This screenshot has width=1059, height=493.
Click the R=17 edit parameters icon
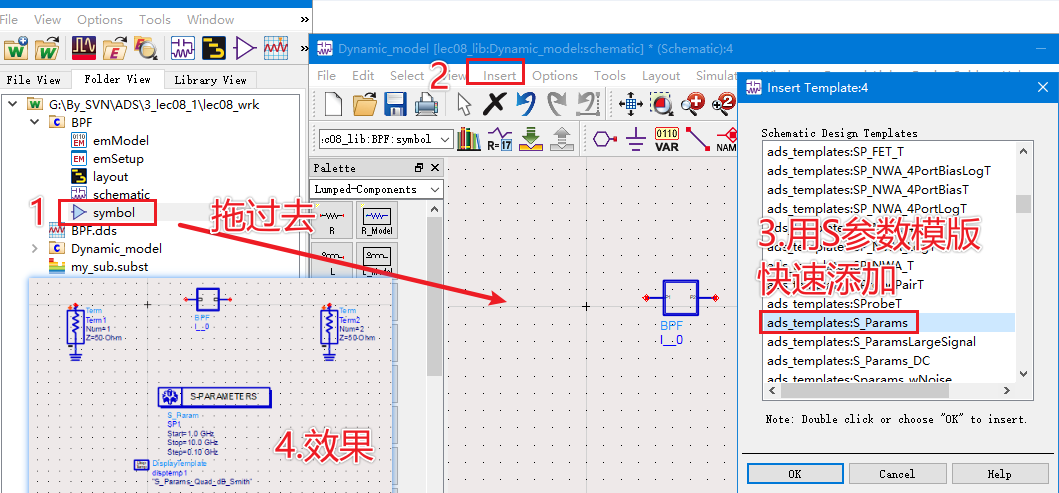[x=500, y=140]
